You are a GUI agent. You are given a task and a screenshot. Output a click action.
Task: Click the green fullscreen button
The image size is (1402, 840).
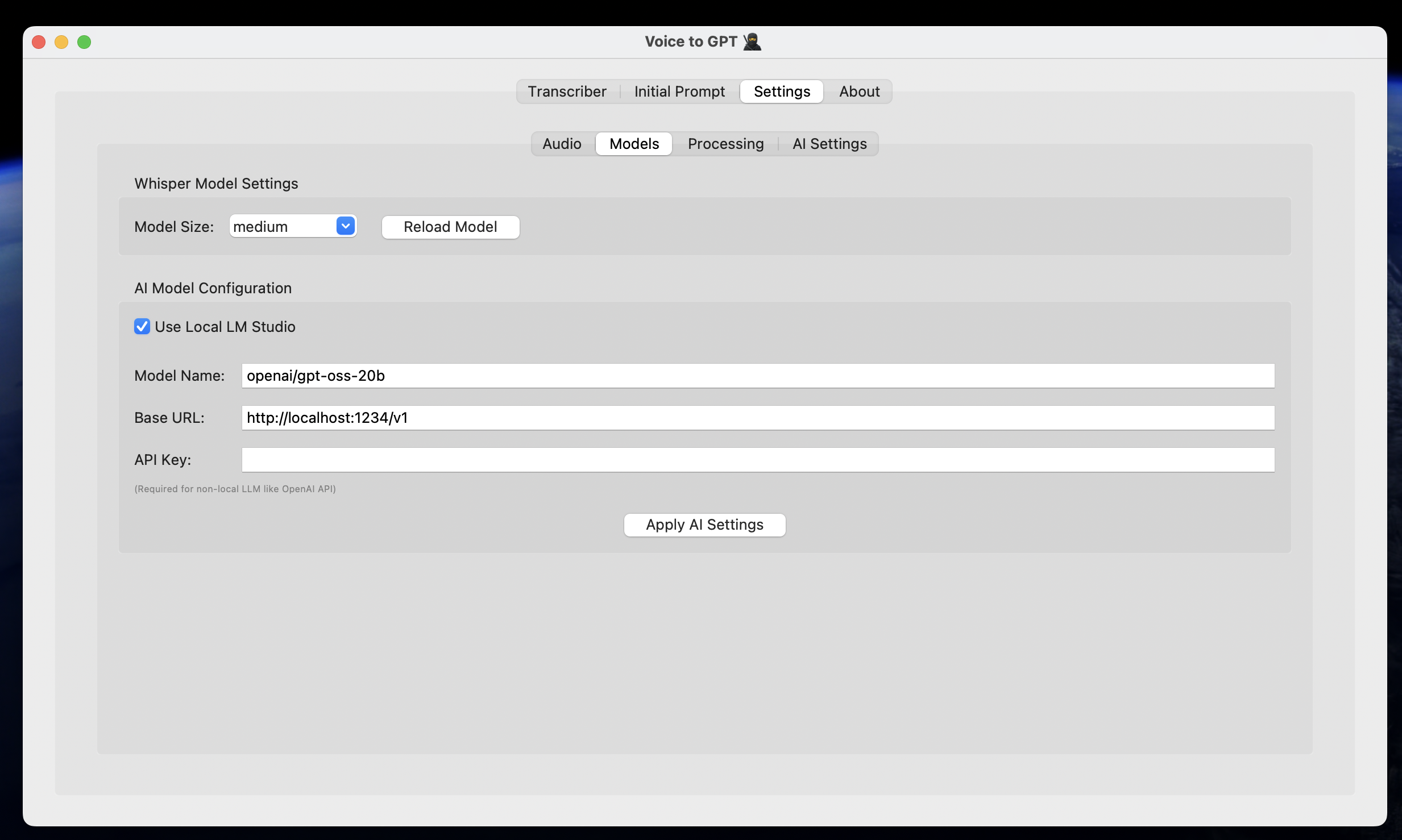tap(84, 41)
